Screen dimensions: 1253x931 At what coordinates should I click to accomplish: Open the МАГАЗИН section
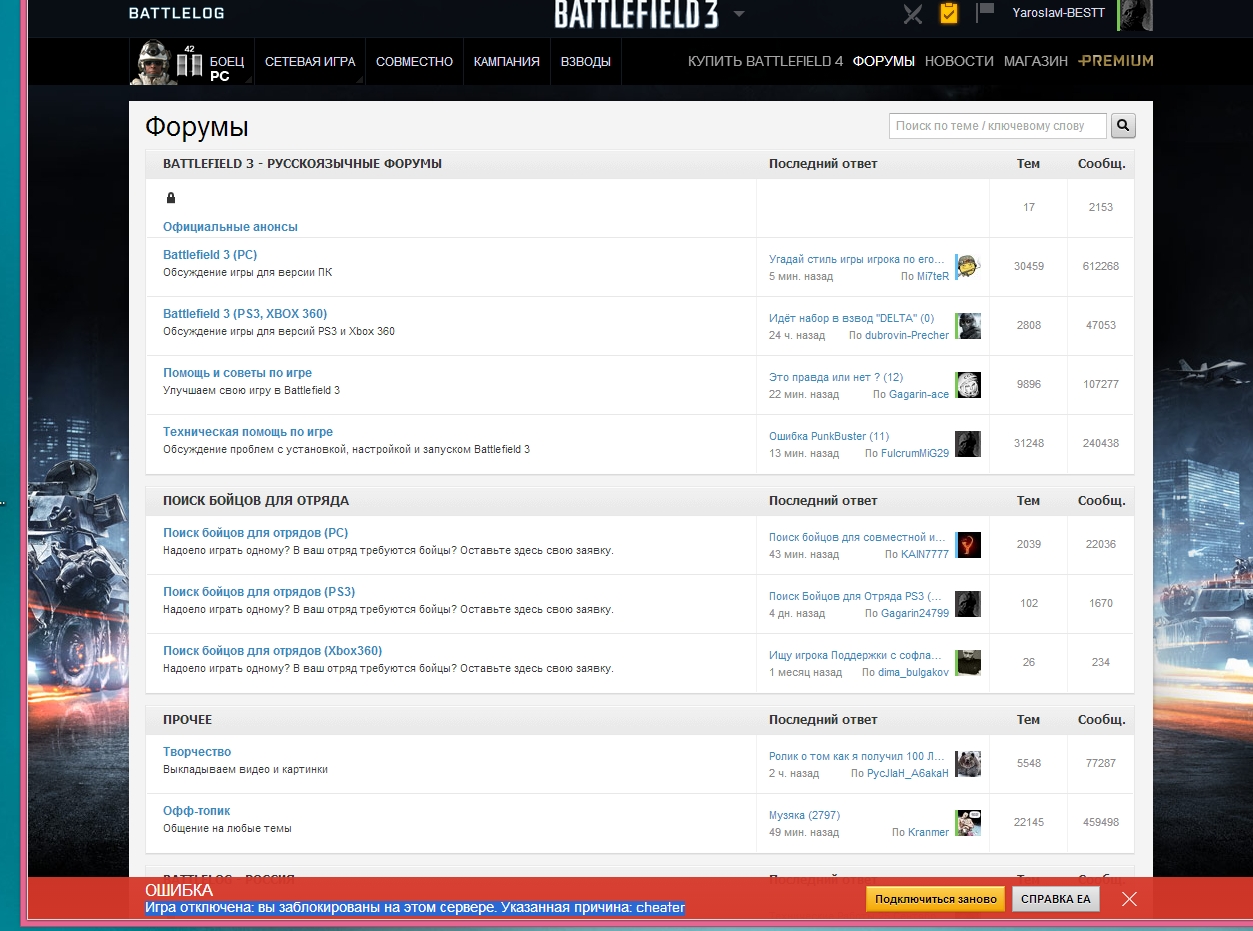coord(1036,61)
